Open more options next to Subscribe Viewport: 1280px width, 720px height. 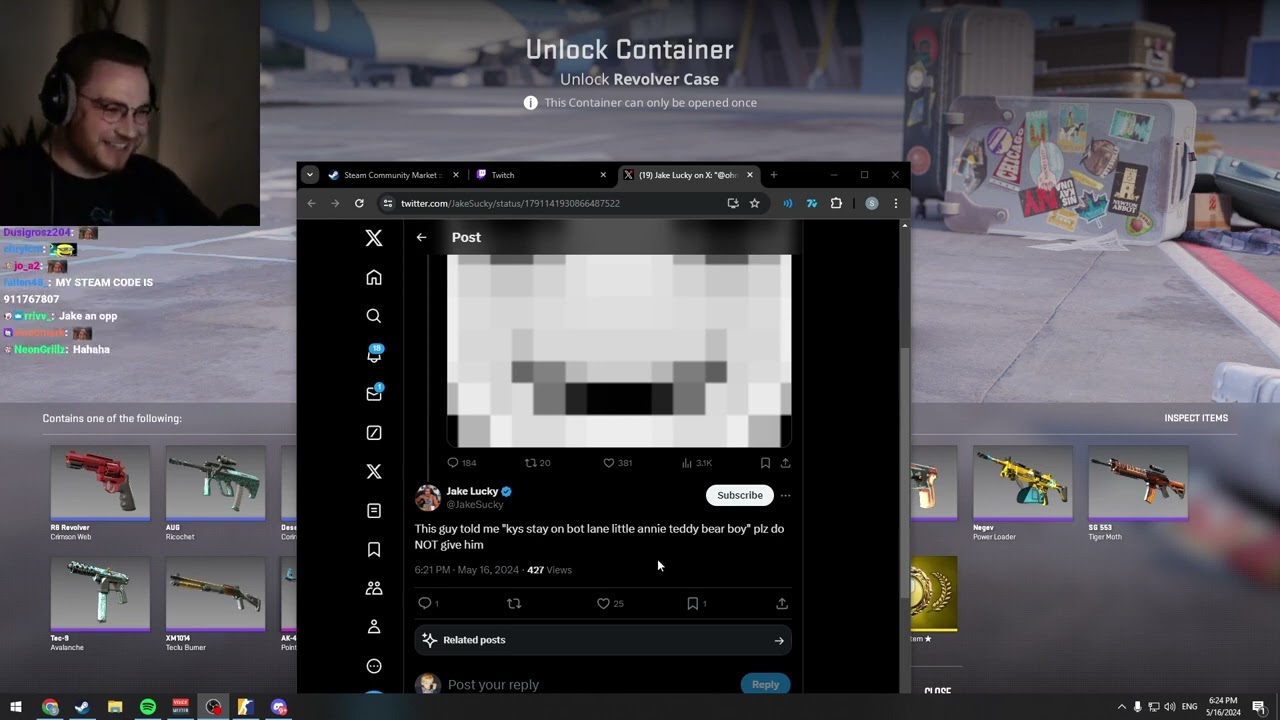[785, 495]
